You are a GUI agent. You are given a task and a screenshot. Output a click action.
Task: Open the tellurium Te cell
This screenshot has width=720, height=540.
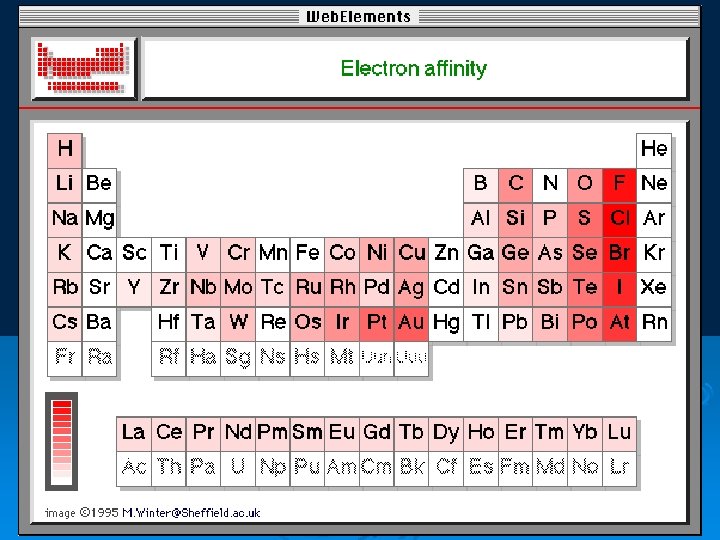pos(585,289)
